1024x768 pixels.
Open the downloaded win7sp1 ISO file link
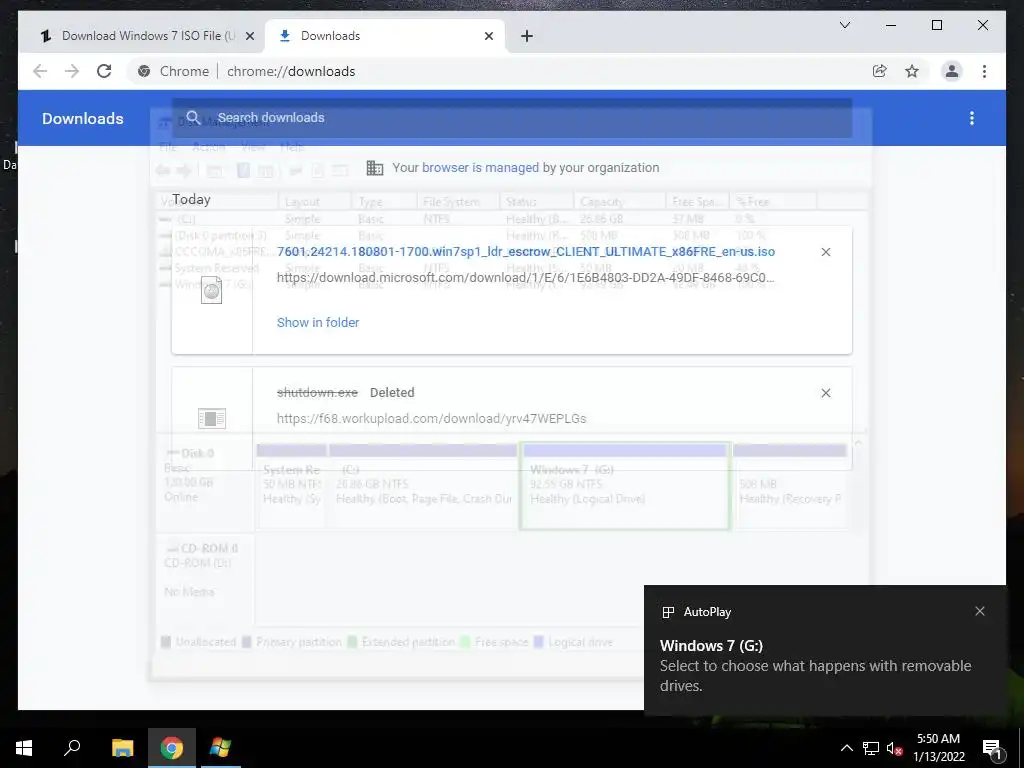[x=526, y=251]
